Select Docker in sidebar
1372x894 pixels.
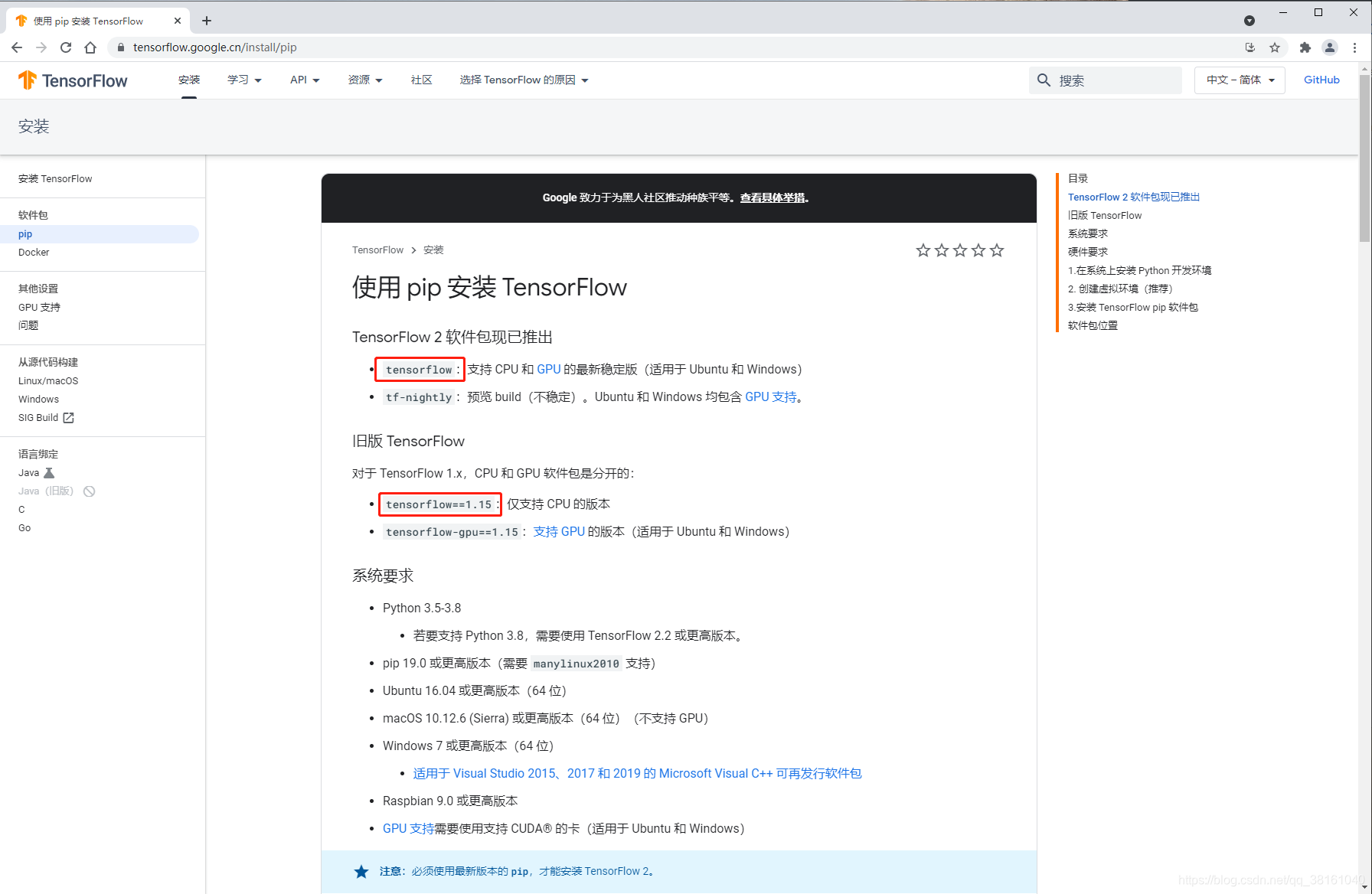pos(34,252)
